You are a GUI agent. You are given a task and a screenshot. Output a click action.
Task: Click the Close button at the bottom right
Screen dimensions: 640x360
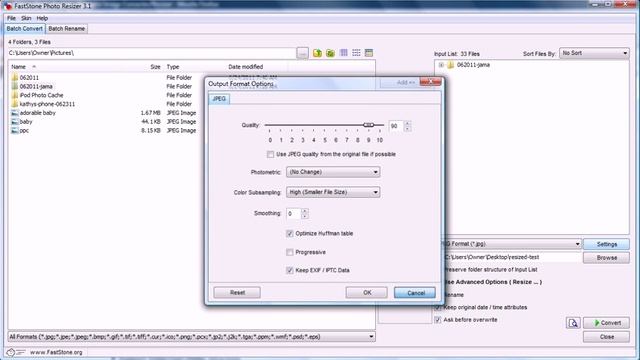pos(607,337)
